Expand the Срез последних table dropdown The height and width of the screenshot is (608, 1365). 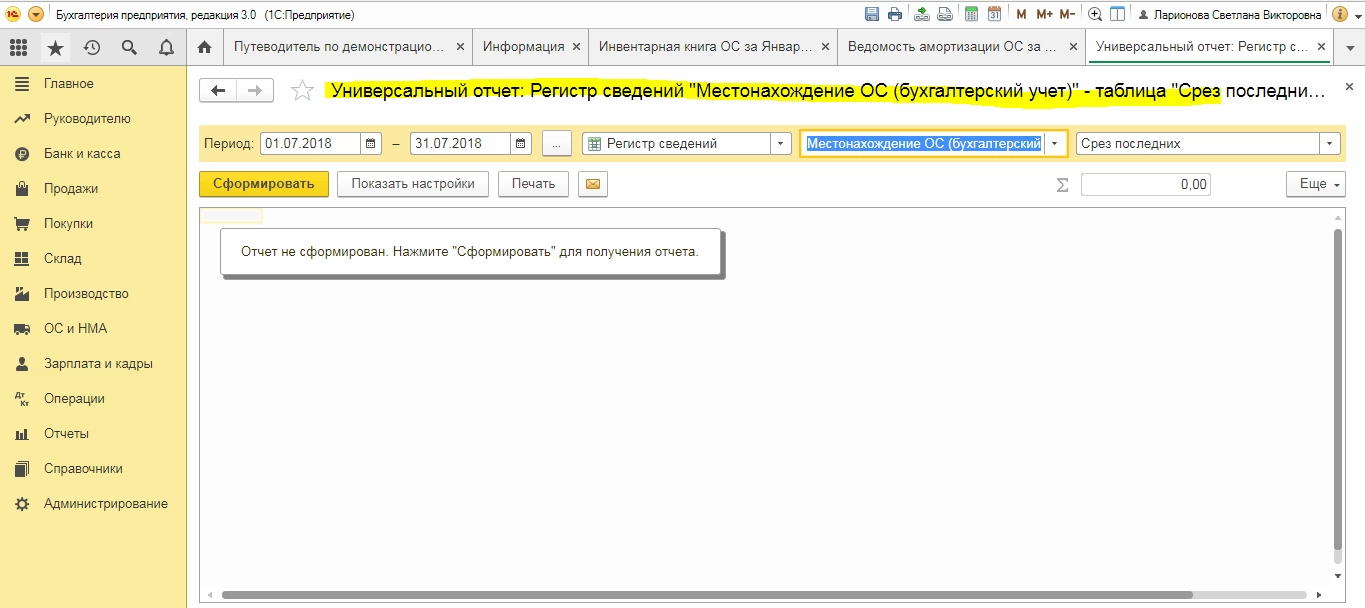tap(1329, 143)
